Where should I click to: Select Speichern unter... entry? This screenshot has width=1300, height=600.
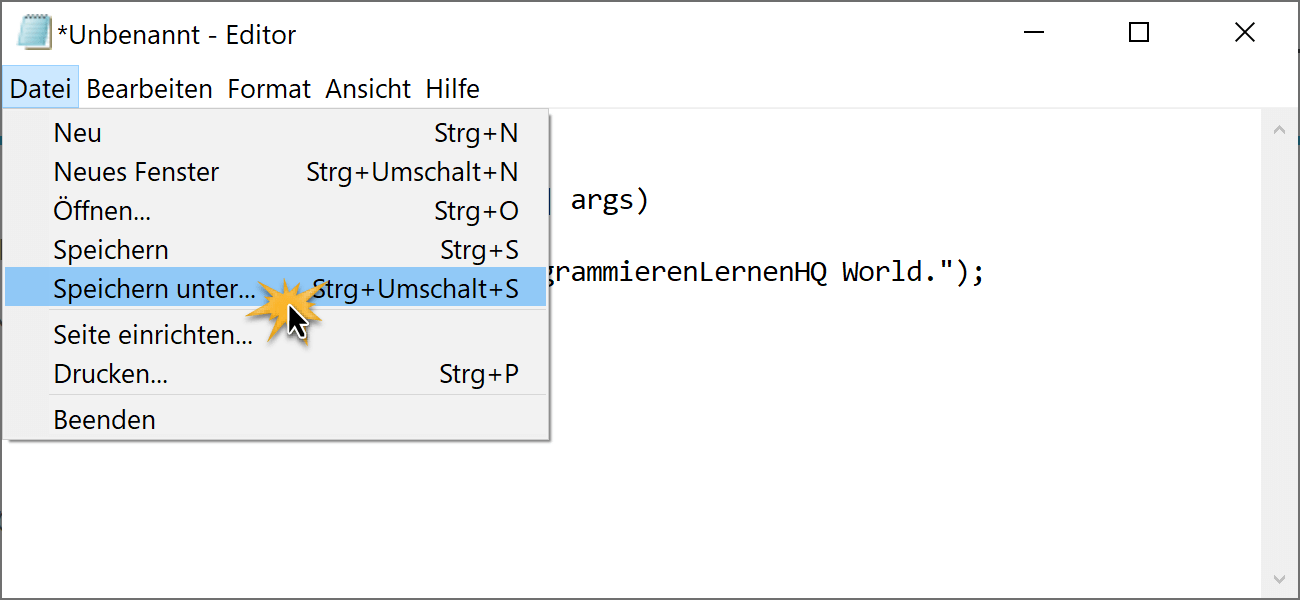(276, 289)
